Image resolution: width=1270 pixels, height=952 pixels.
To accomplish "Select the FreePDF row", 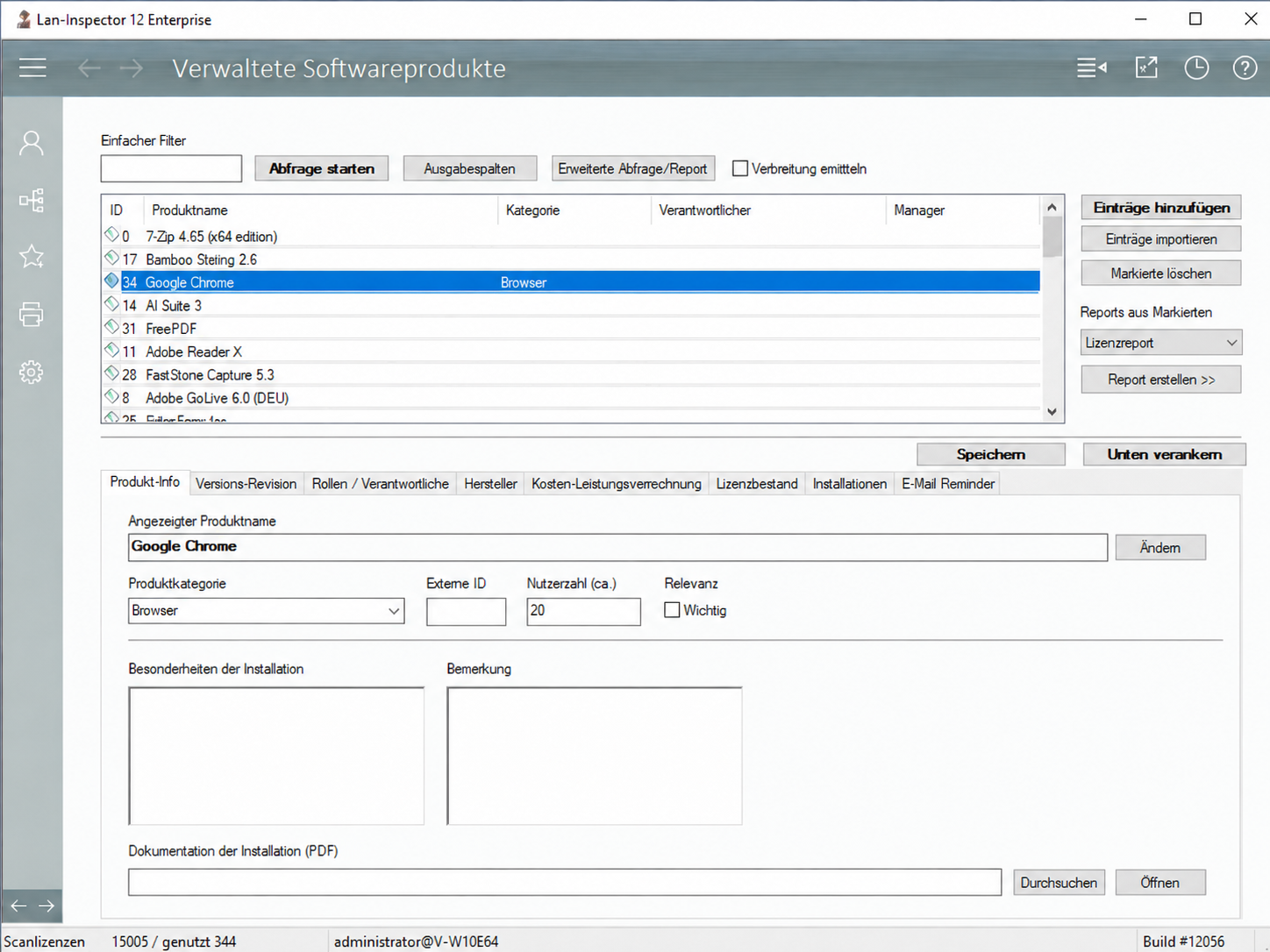I will pyautogui.click(x=572, y=329).
